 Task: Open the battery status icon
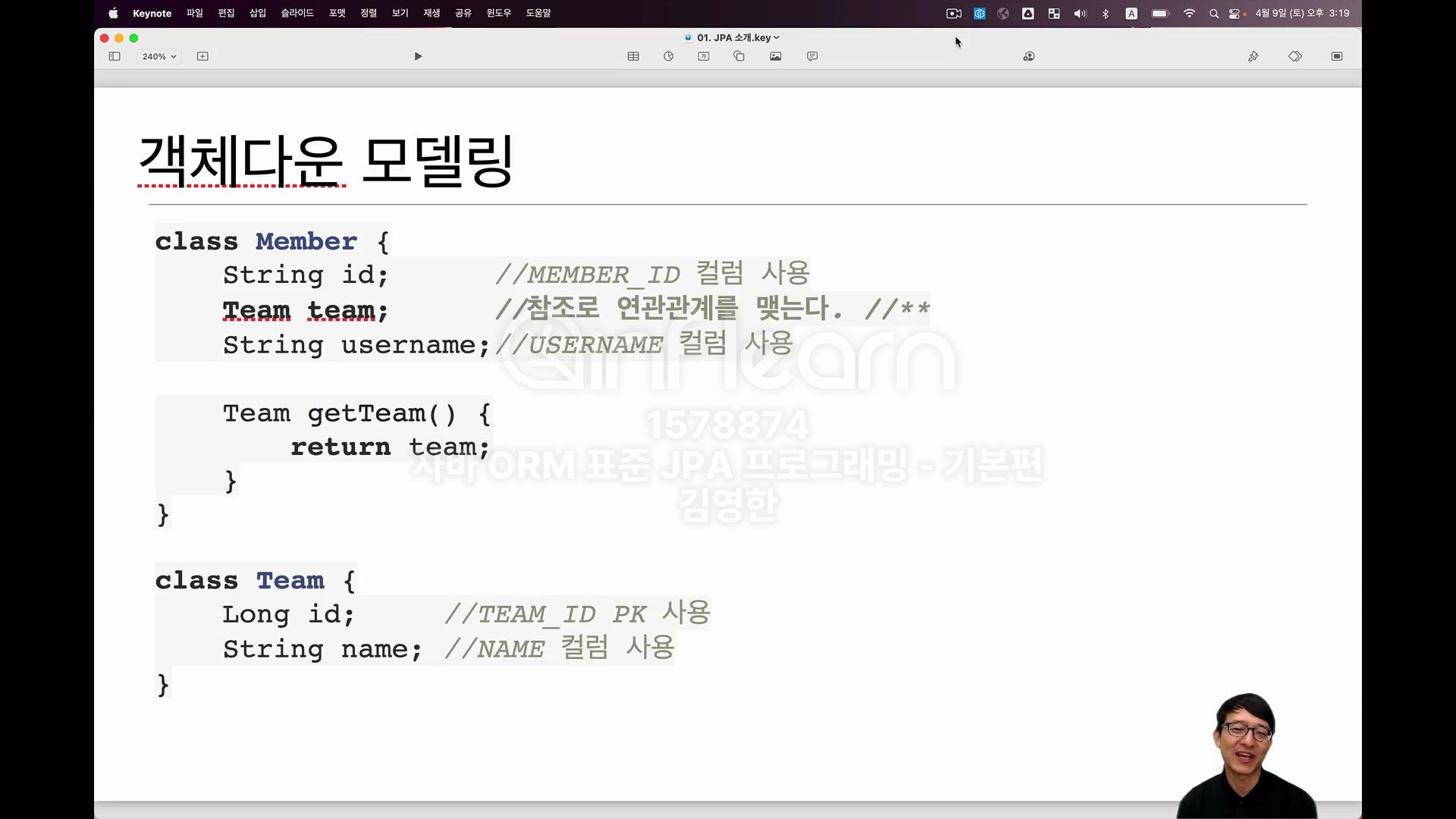pyautogui.click(x=1160, y=13)
